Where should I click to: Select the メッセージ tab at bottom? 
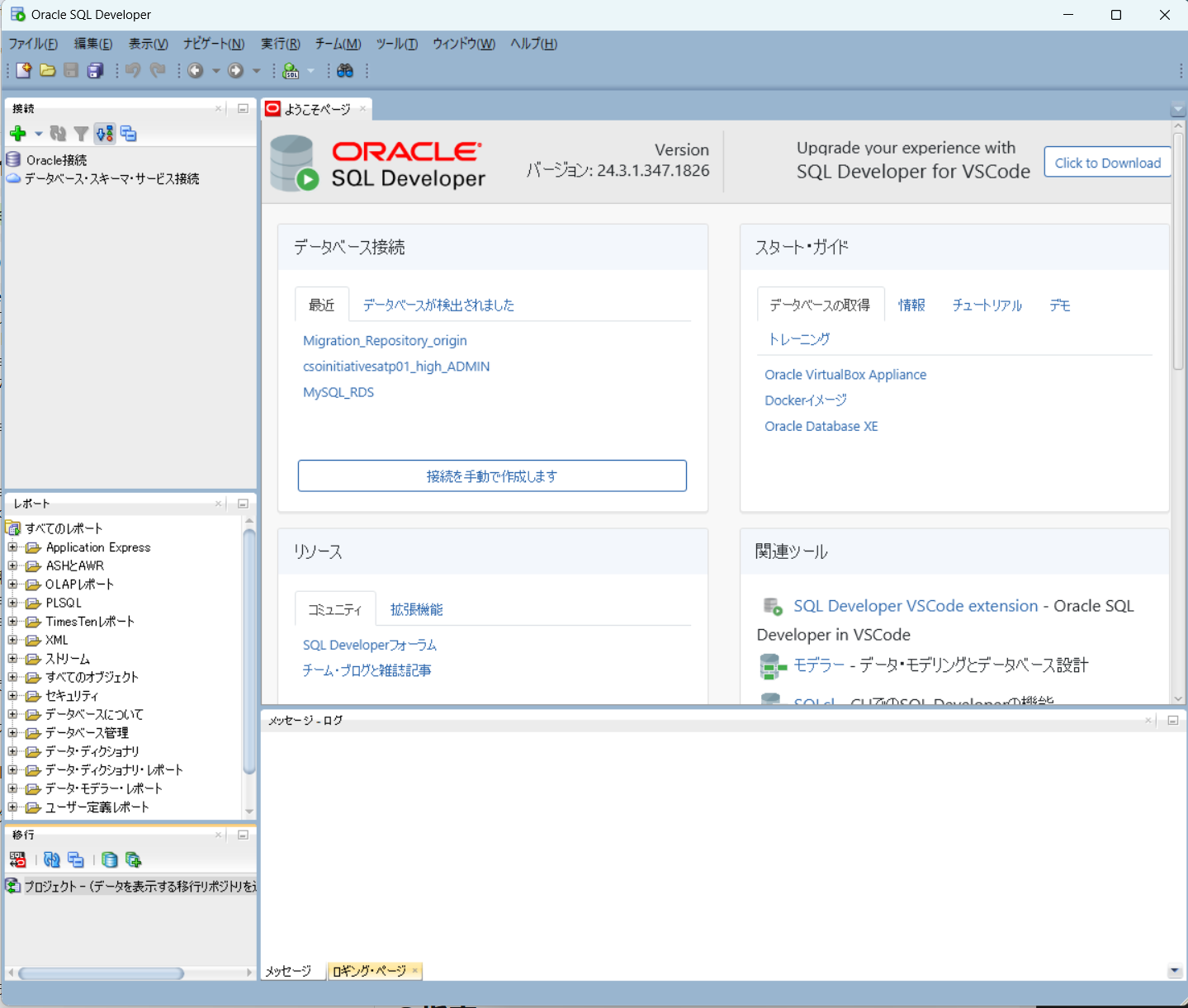(288, 971)
